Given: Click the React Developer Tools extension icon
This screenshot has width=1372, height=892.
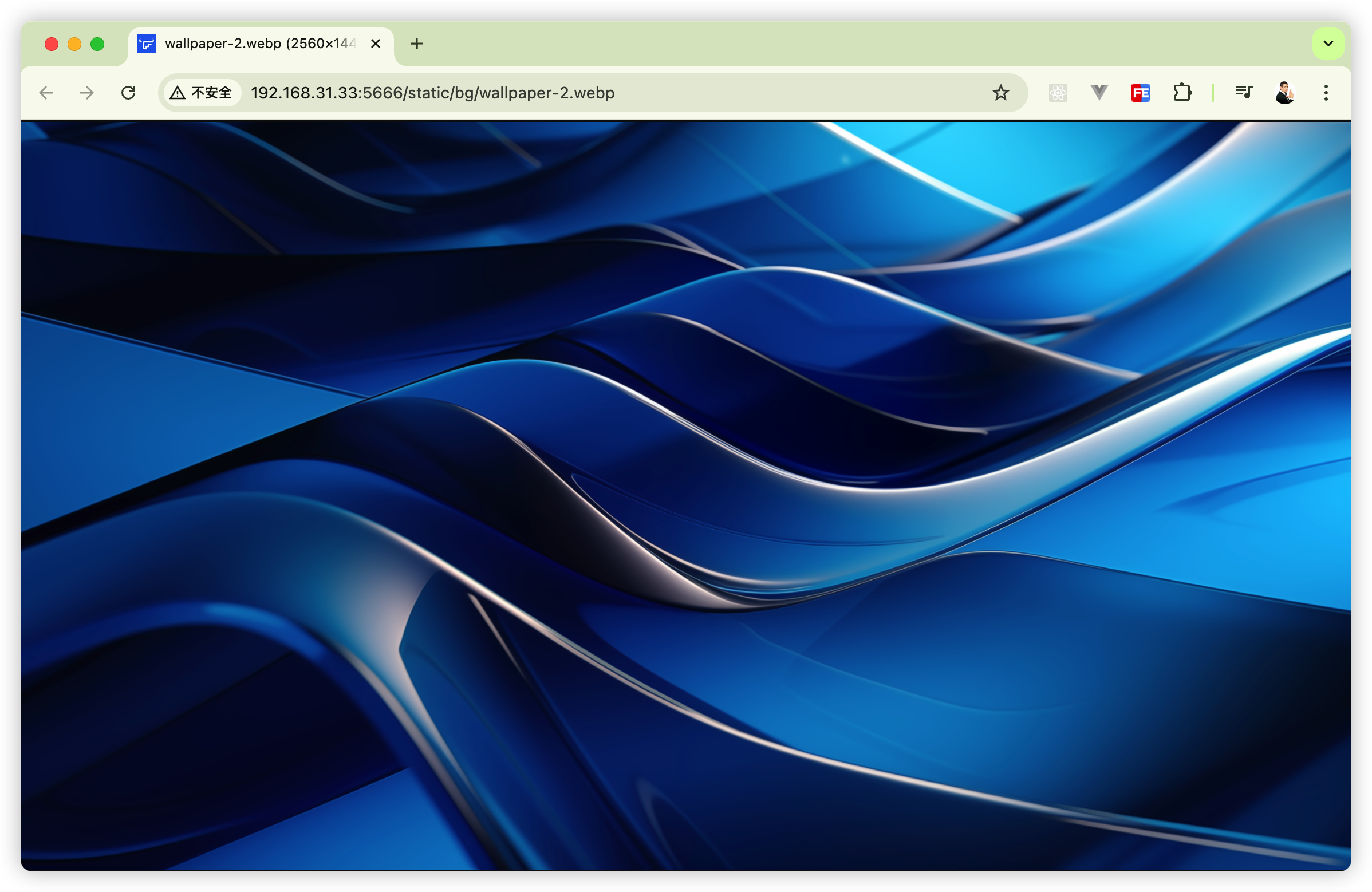Looking at the screenshot, I should (1058, 93).
